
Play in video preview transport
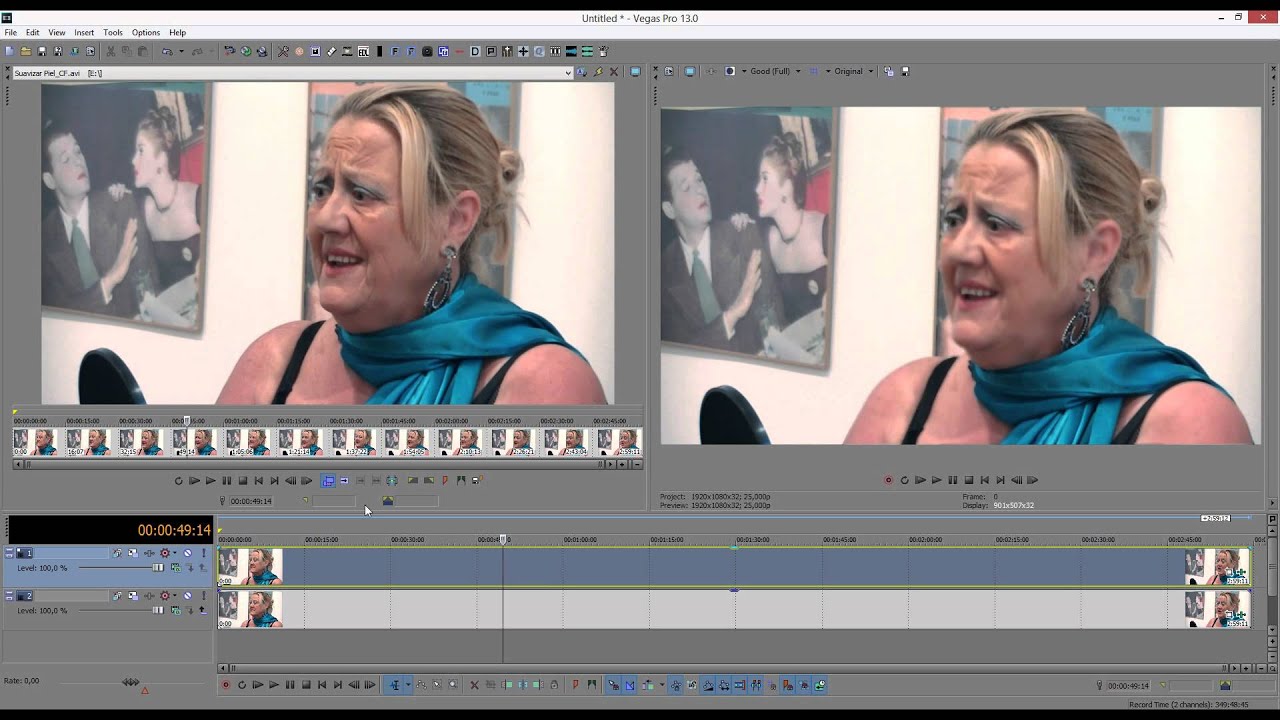point(936,480)
